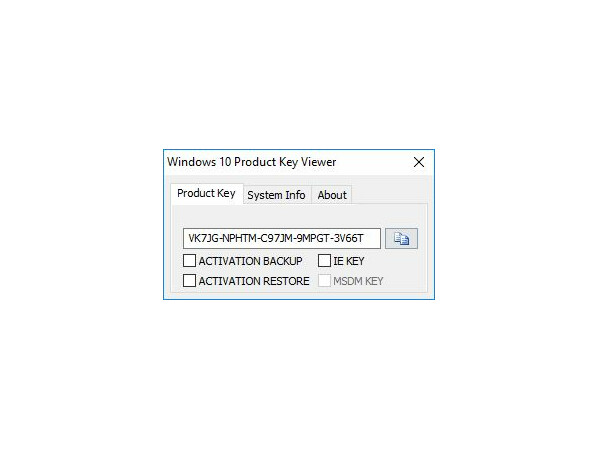The width and height of the screenshot is (598, 449).
Task: Open the About tab
Action: click(332, 195)
